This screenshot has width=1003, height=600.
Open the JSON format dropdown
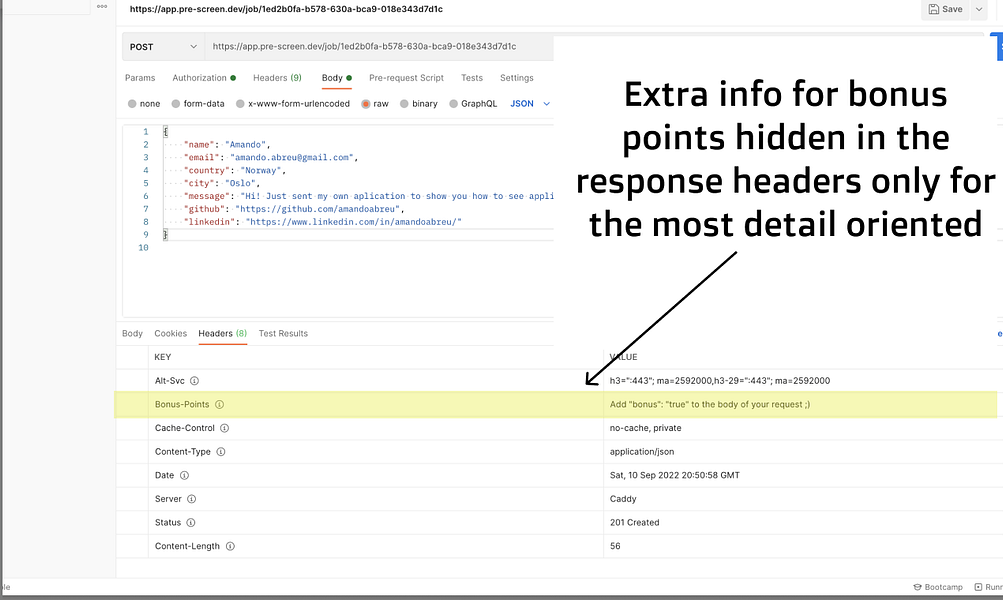530,104
